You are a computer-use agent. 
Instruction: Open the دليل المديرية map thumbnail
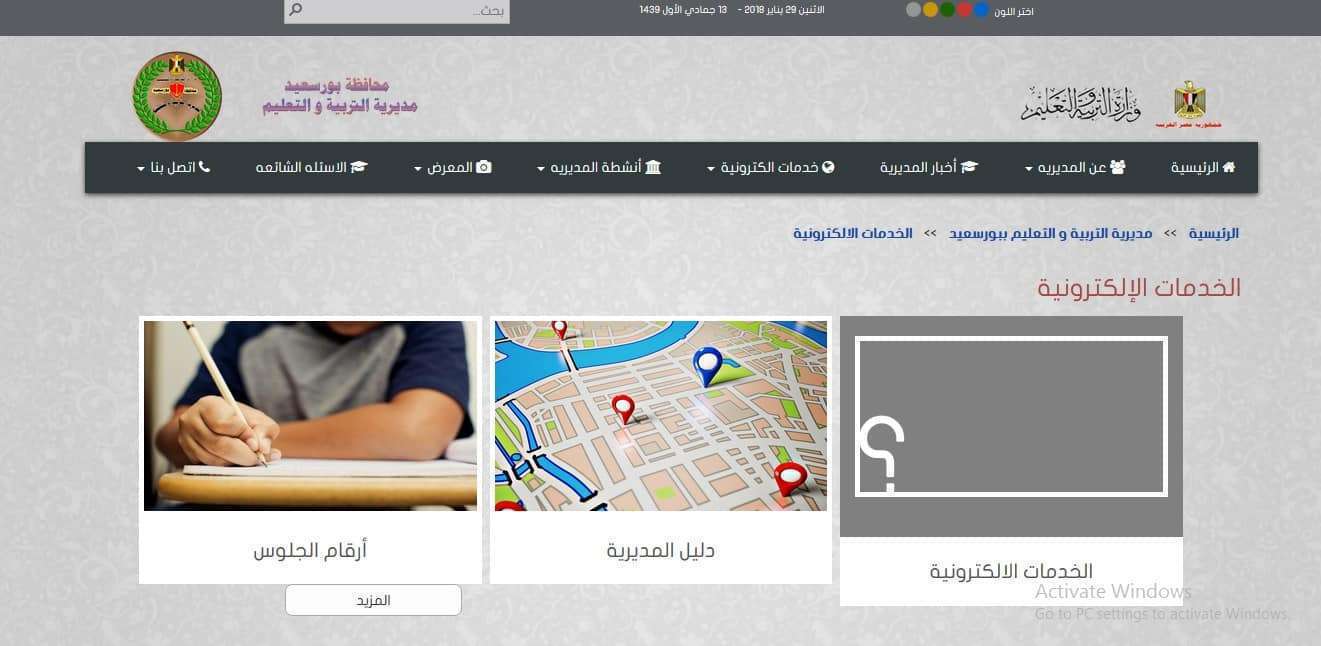click(661, 416)
